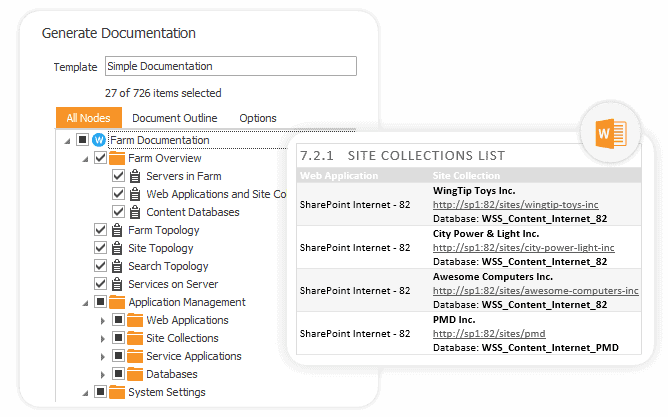Click the Service Applications folder icon

pyautogui.click(x=135, y=356)
